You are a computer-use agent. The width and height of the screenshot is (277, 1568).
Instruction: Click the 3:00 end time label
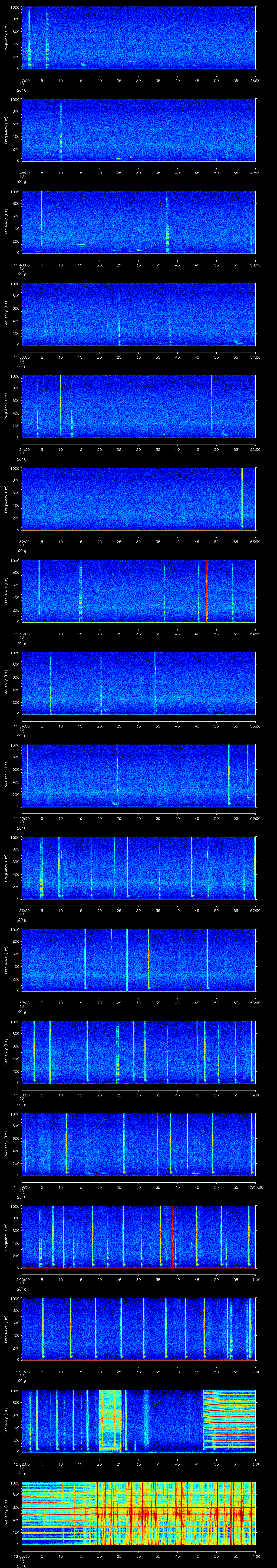(256, 1464)
